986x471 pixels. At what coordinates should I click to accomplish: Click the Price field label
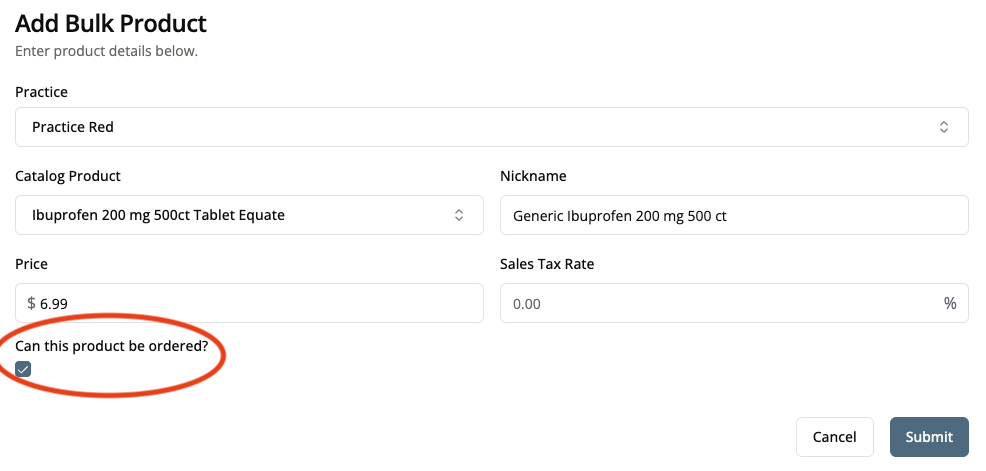[x=32, y=264]
